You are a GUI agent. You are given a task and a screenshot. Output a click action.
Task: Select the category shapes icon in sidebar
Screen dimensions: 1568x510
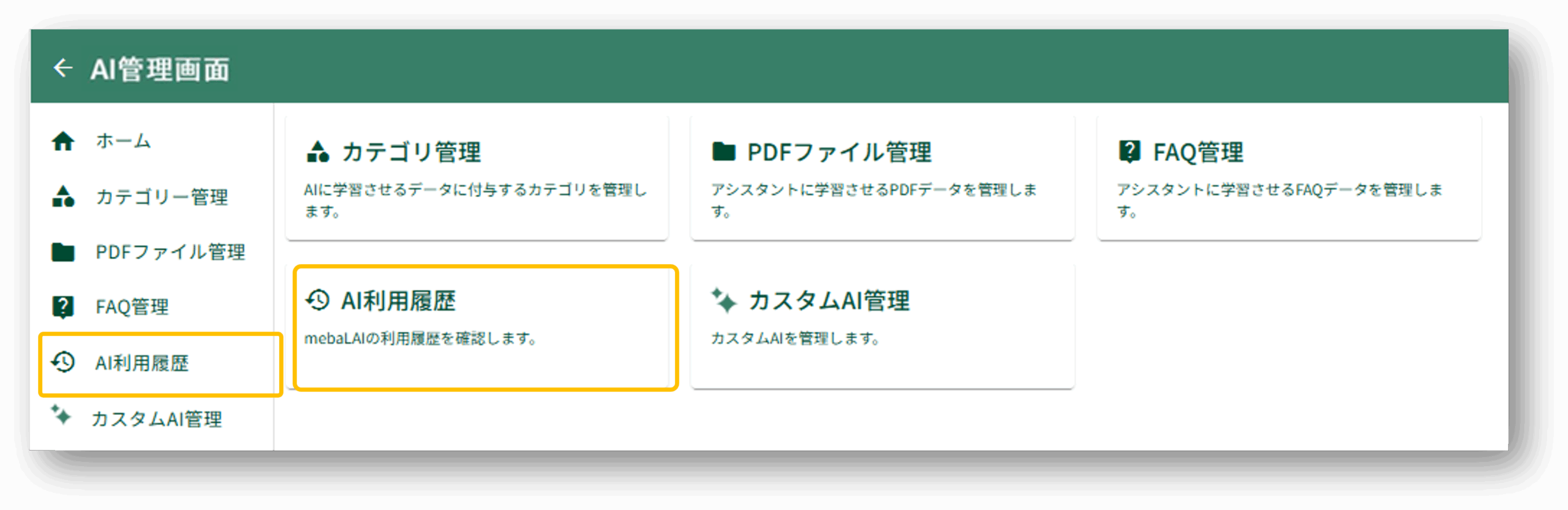(63, 196)
